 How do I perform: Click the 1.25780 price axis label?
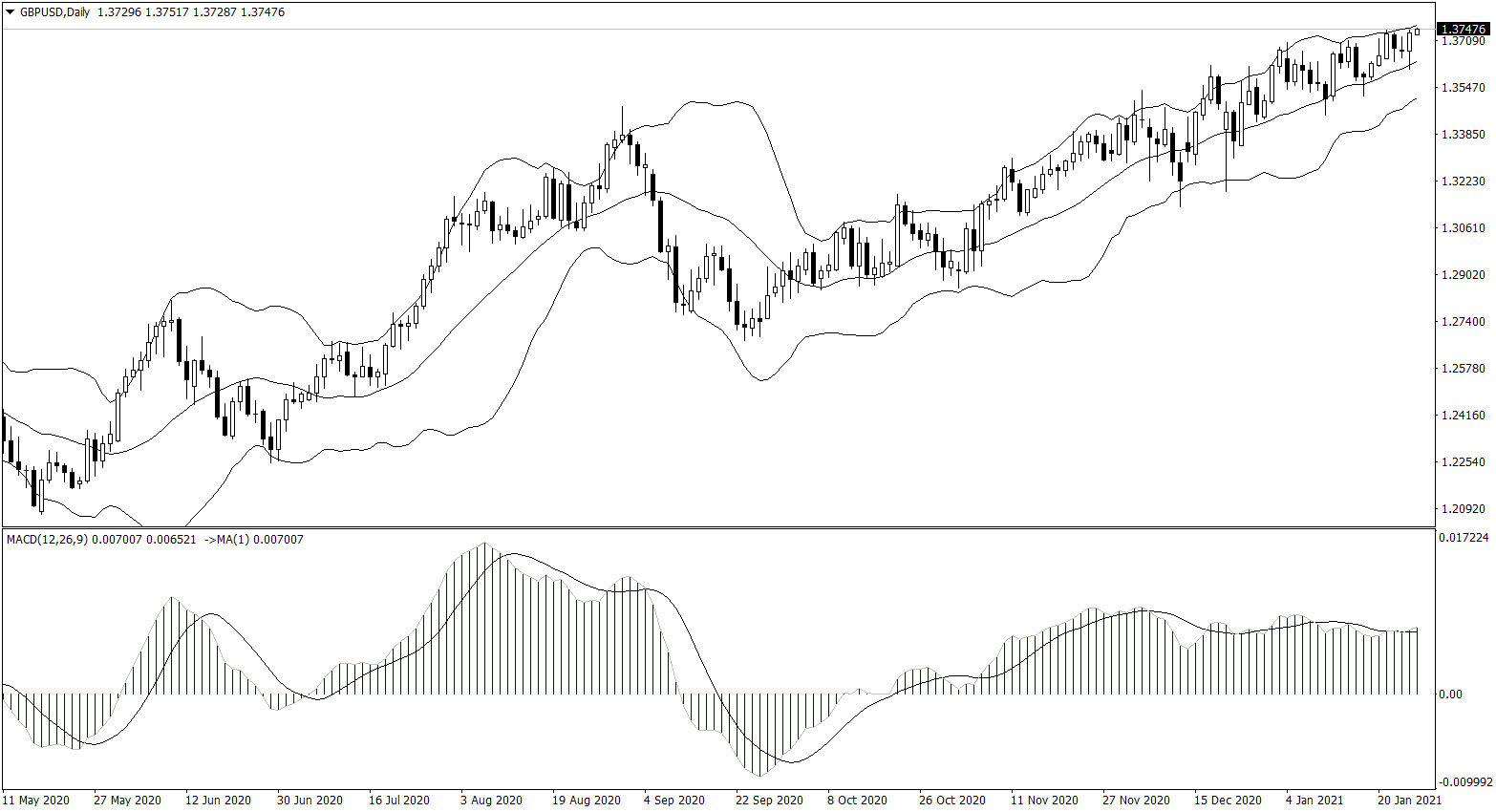pyautogui.click(x=1463, y=369)
